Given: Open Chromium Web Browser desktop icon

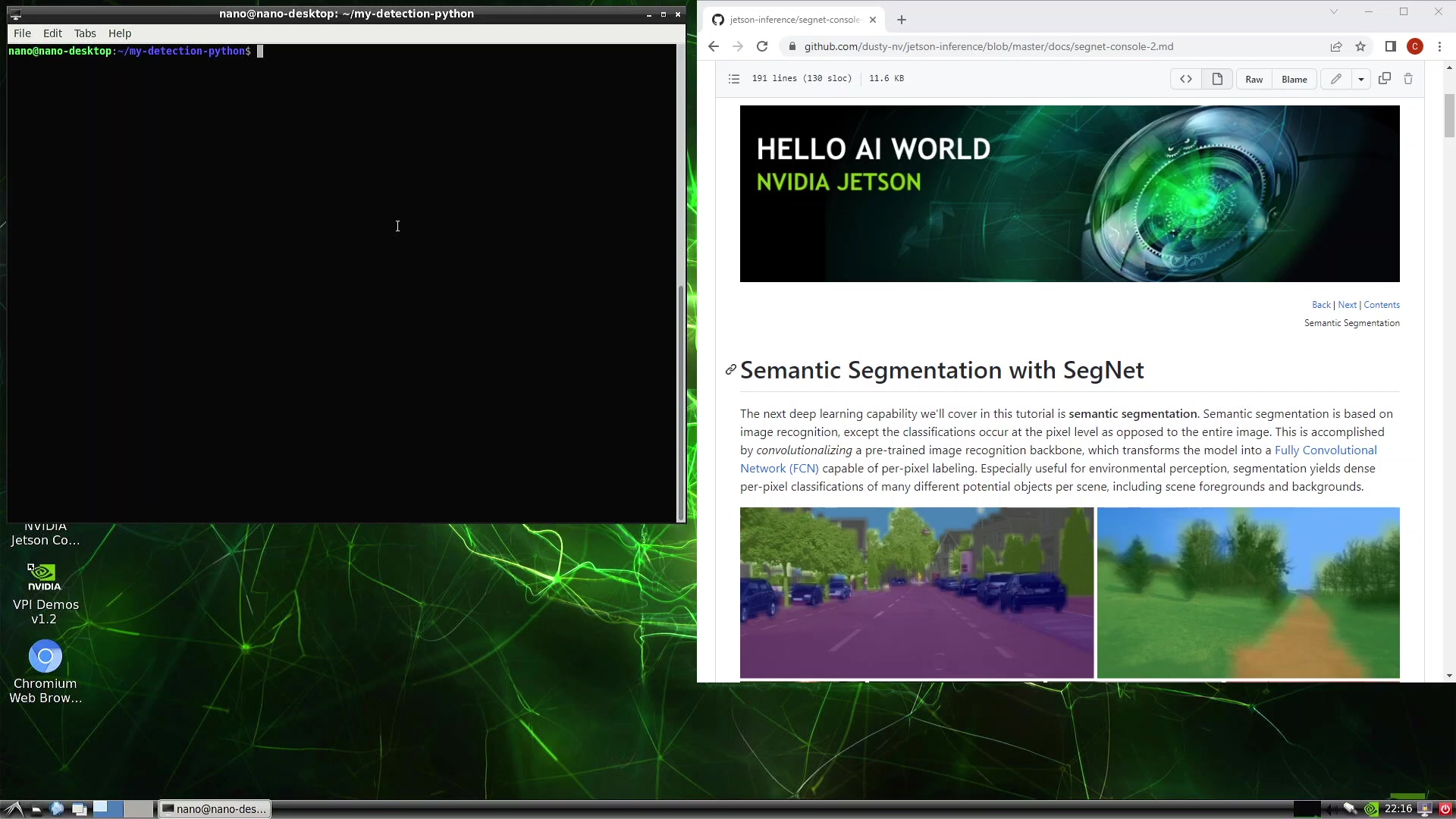Looking at the screenshot, I should (x=45, y=657).
